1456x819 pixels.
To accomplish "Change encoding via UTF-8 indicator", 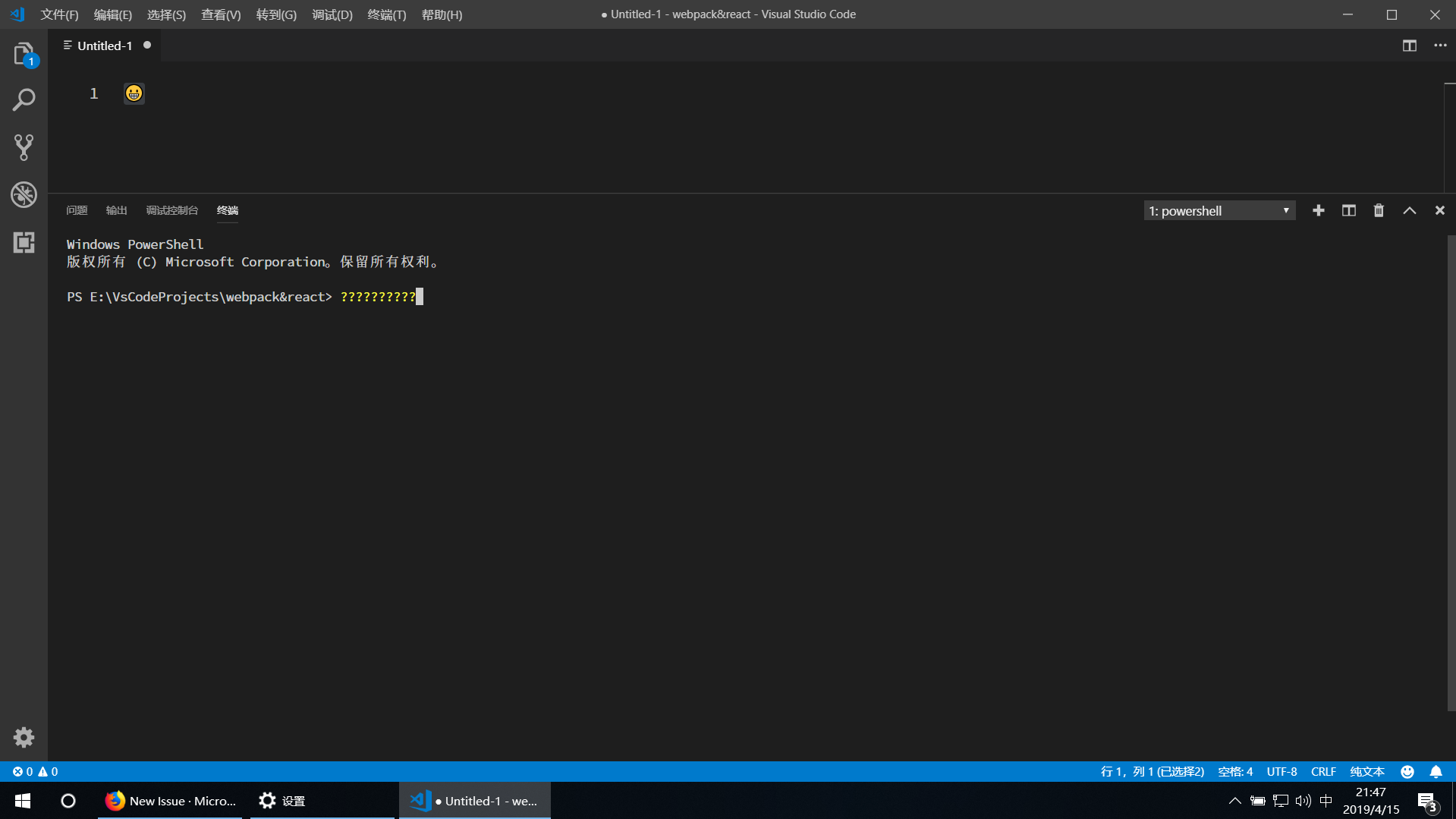I will (1281, 771).
